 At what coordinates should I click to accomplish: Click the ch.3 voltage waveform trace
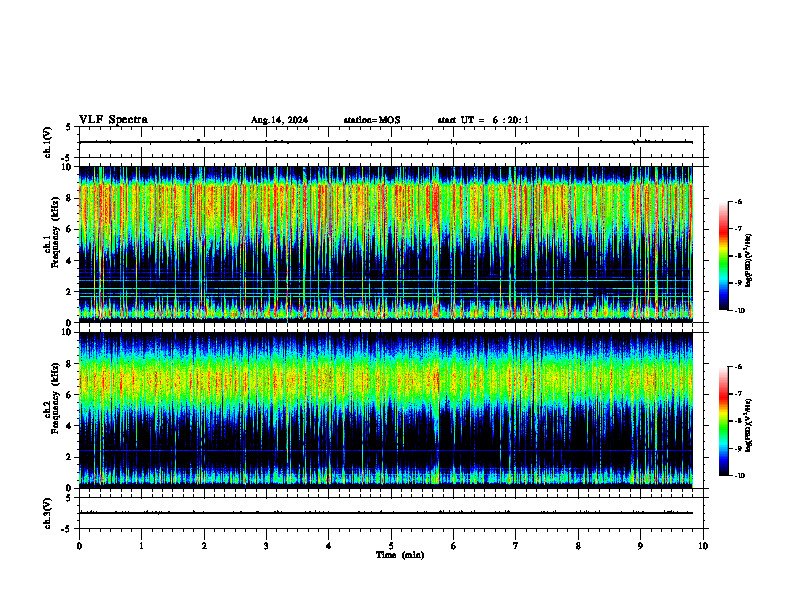pyautogui.click(x=386, y=513)
